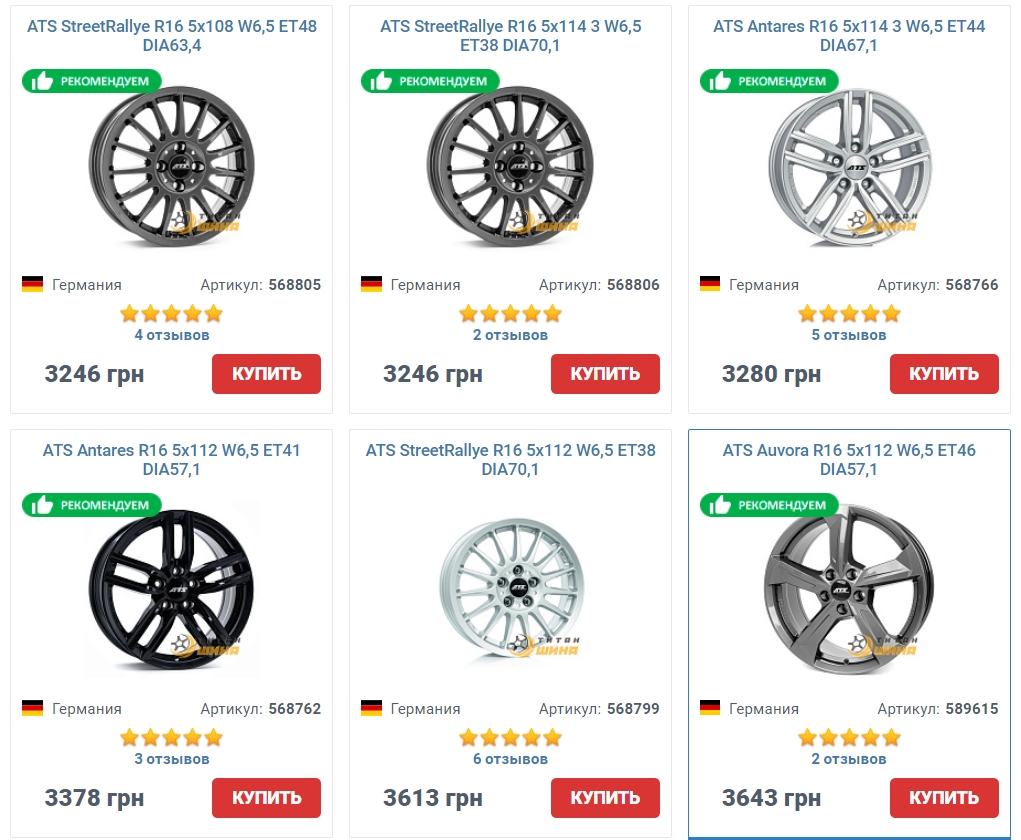
Task: Click the Рекомендуем badge on black ATS Antares
Action: pyautogui.click(x=92, y=505)
